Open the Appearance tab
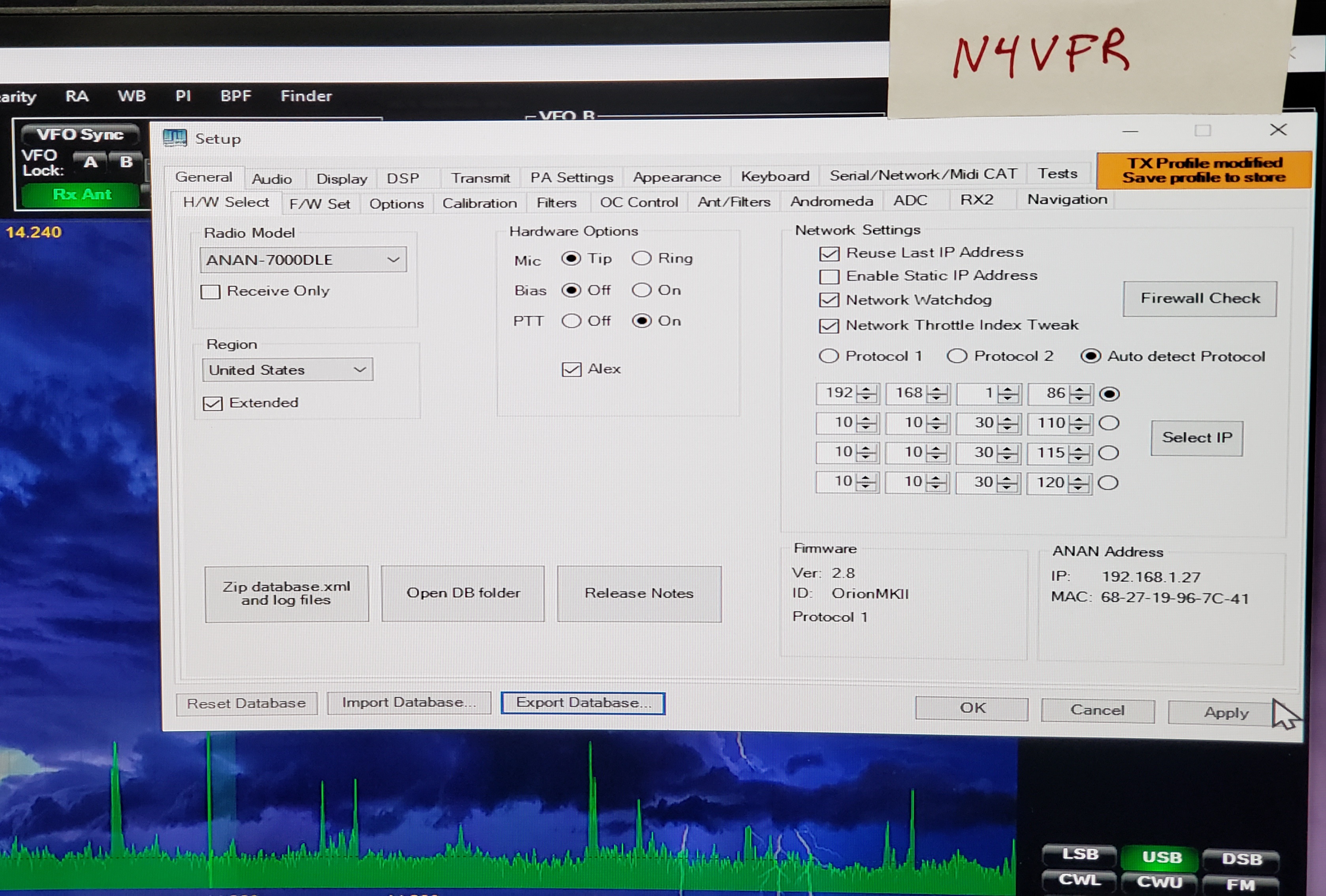Screen dimensions: 1326x896 coord(677,177)
